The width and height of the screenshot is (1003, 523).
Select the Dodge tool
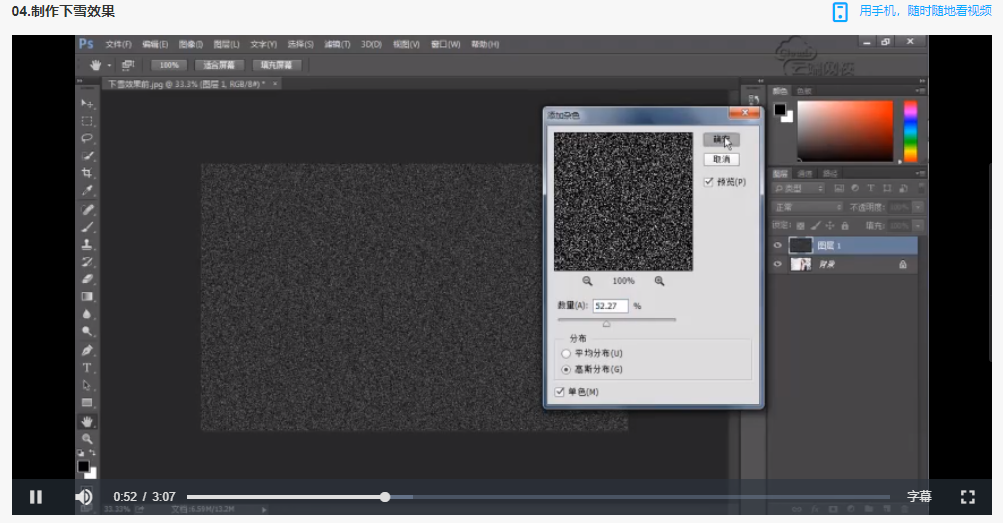[x=87, y=331]
